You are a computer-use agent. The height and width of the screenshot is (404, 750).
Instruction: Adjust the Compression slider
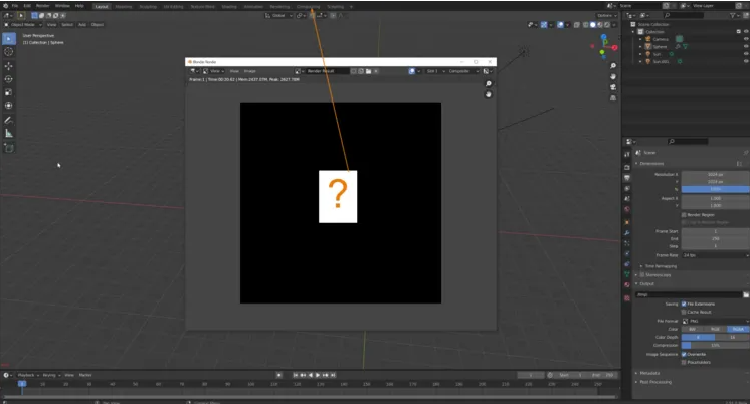(714, 345)
